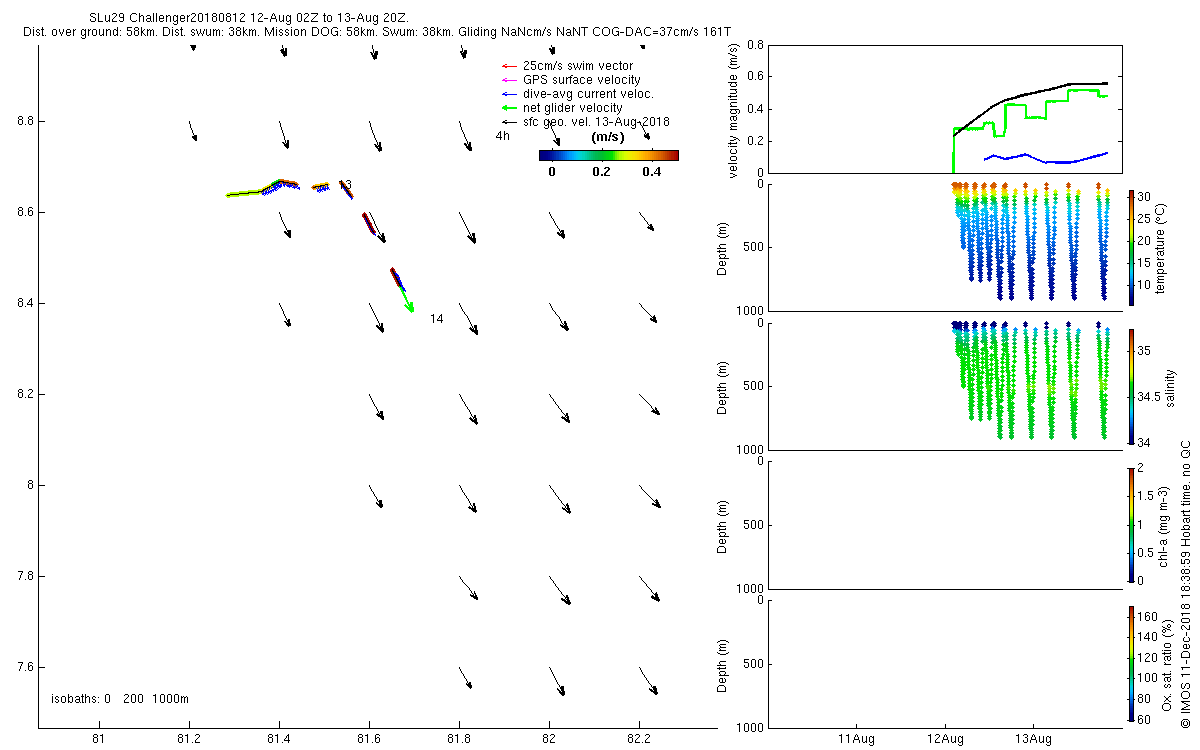The width and height of the screenshot is (1200, 750).
Task: Click the speed (m/s) colorbar under the legend
Action: tap(608, 155)
